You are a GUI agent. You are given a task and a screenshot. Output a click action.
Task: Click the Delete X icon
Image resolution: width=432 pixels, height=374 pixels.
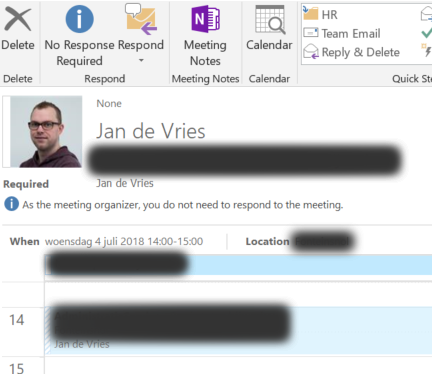click(18, 19)
